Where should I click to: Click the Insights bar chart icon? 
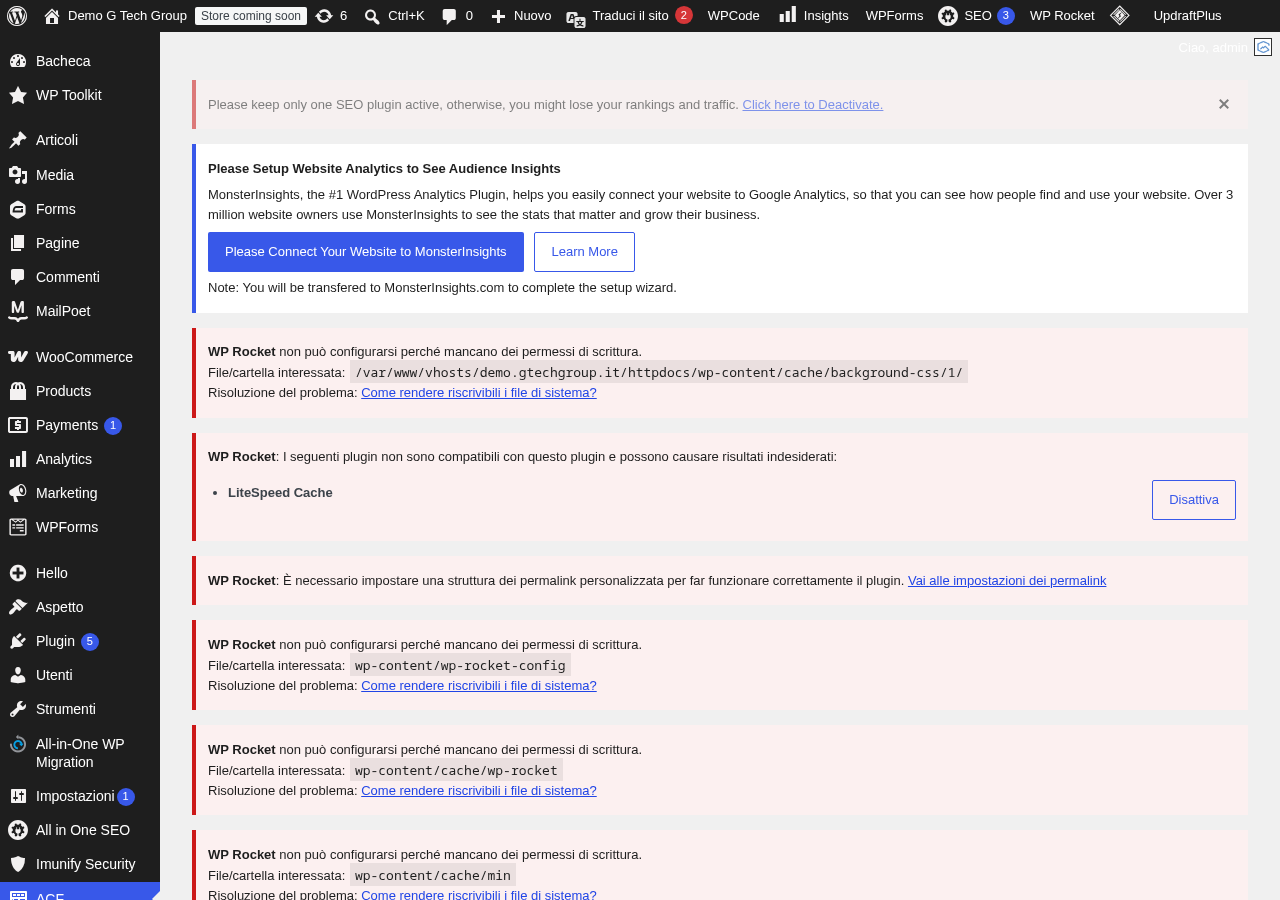[x=788, y=15]
